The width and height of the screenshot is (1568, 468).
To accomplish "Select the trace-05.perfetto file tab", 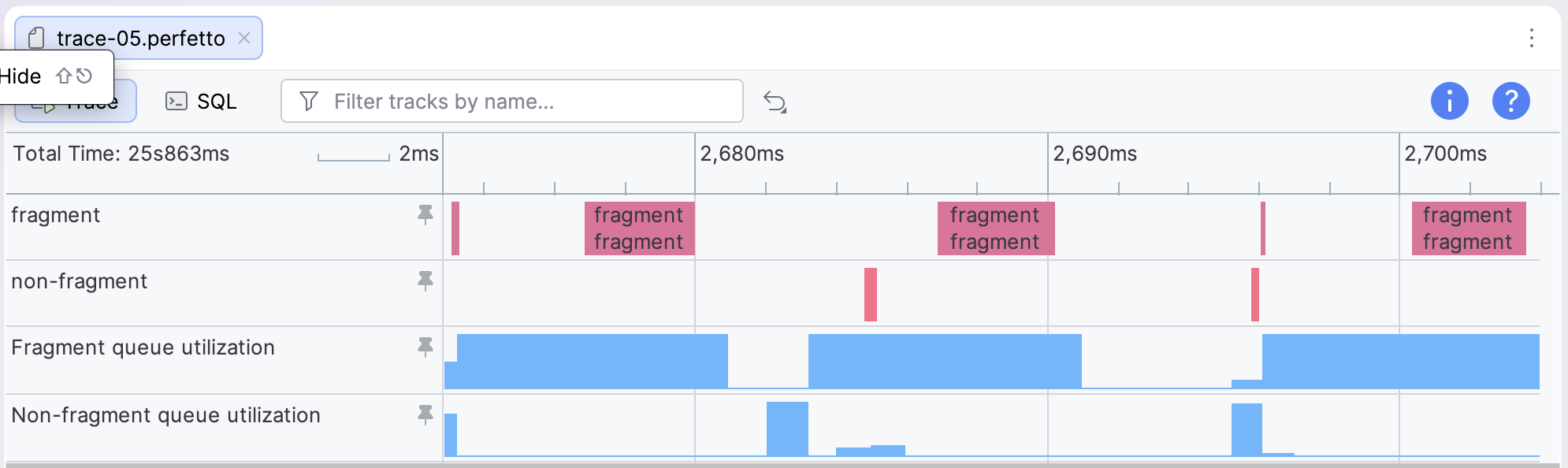I will point(139,38).
